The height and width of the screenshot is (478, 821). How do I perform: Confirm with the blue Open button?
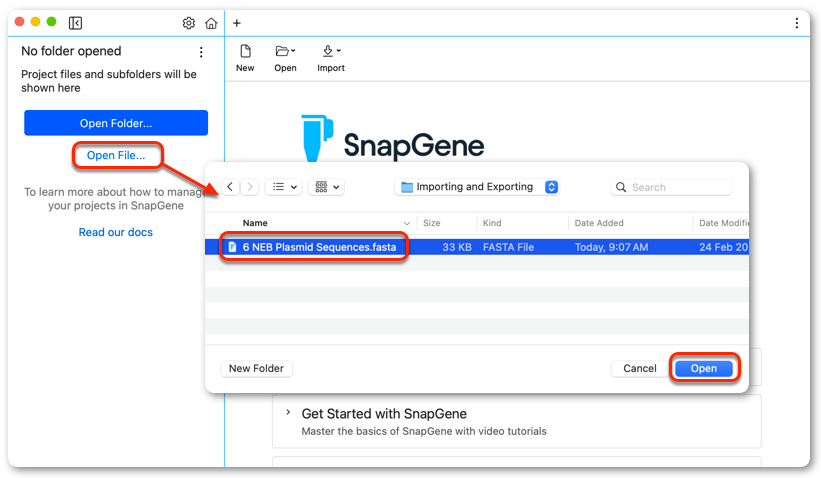pyautogui.click(x=704, y=369)
